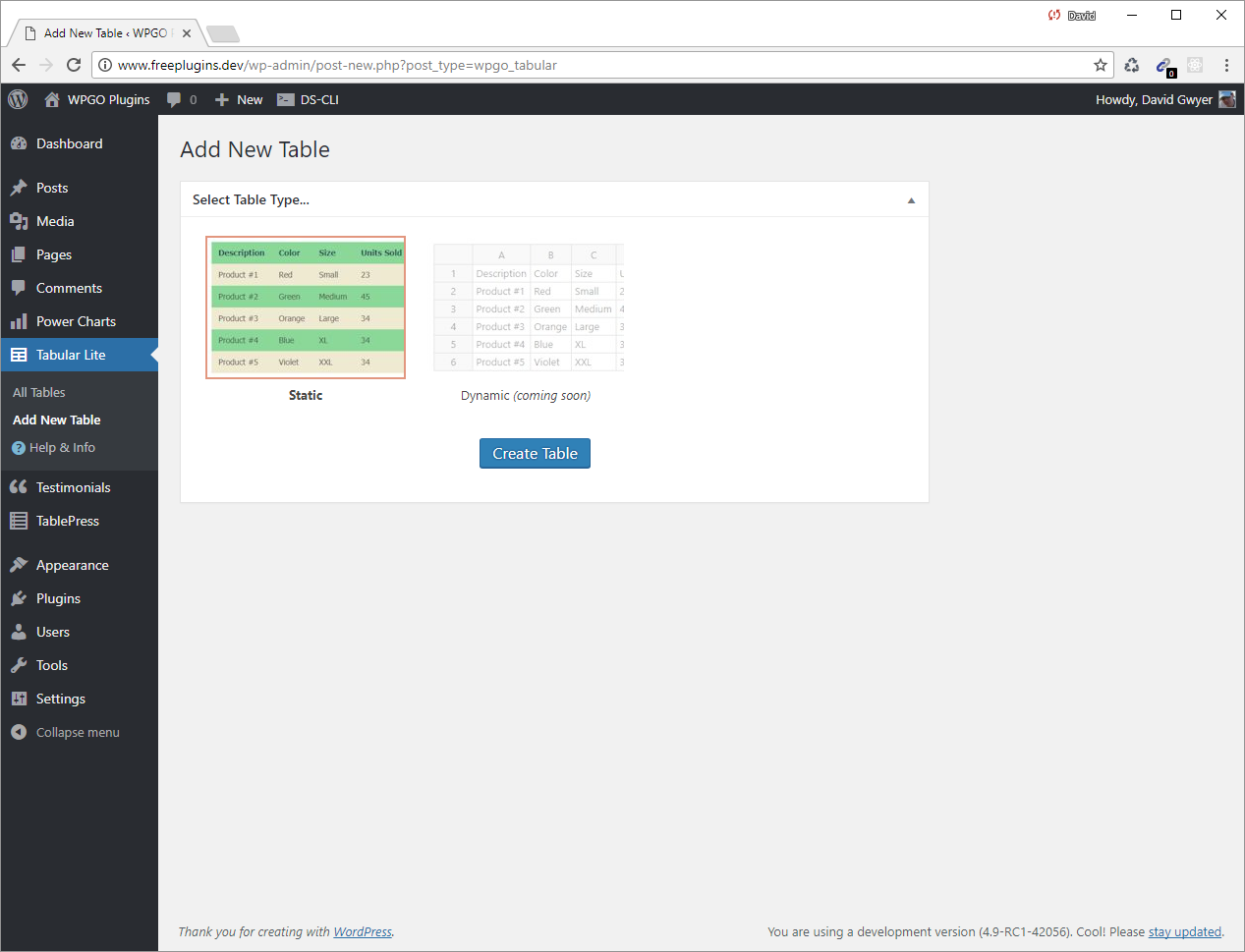This screenshot has width=1245, height=952.
Task: Click the Tools wrench icon
Action: click(19, 665)
